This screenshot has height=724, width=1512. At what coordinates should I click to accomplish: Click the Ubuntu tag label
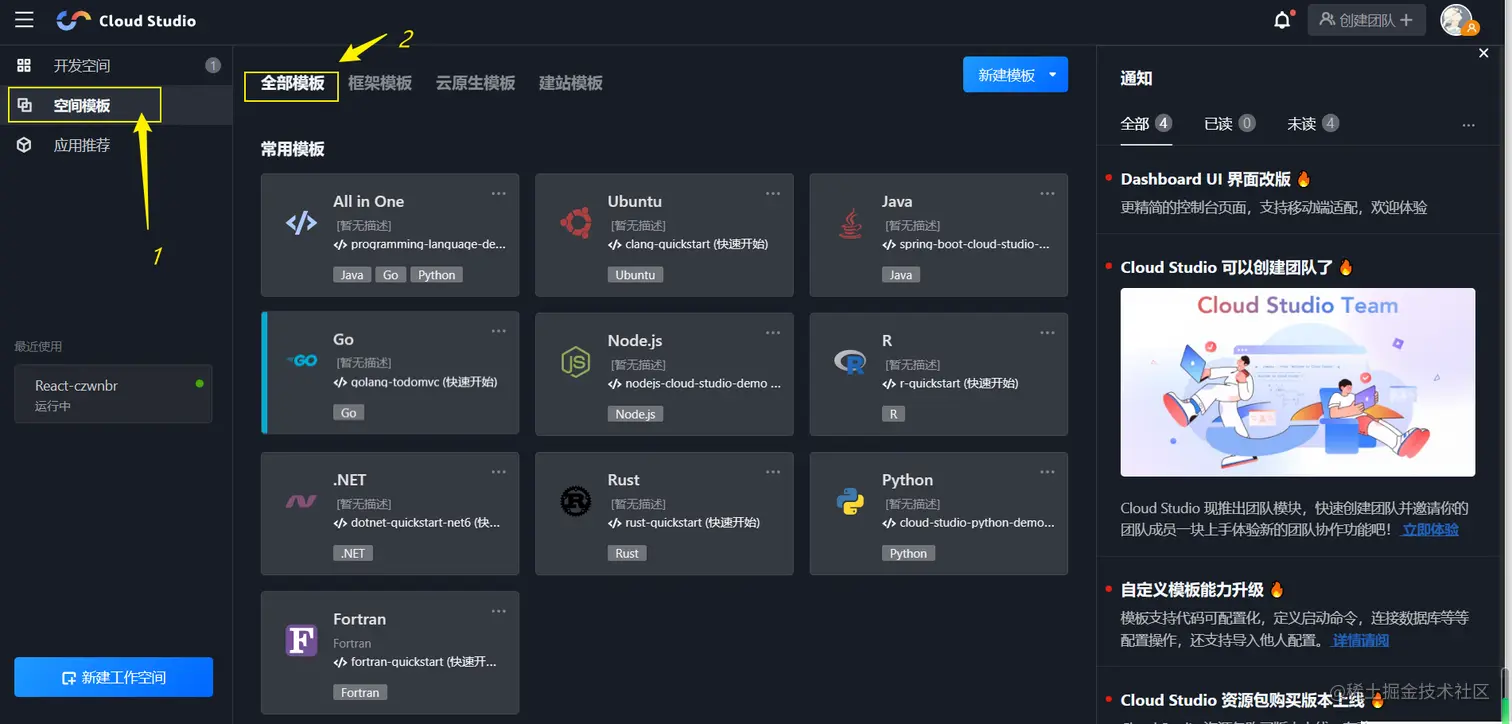tap(635, 275)
